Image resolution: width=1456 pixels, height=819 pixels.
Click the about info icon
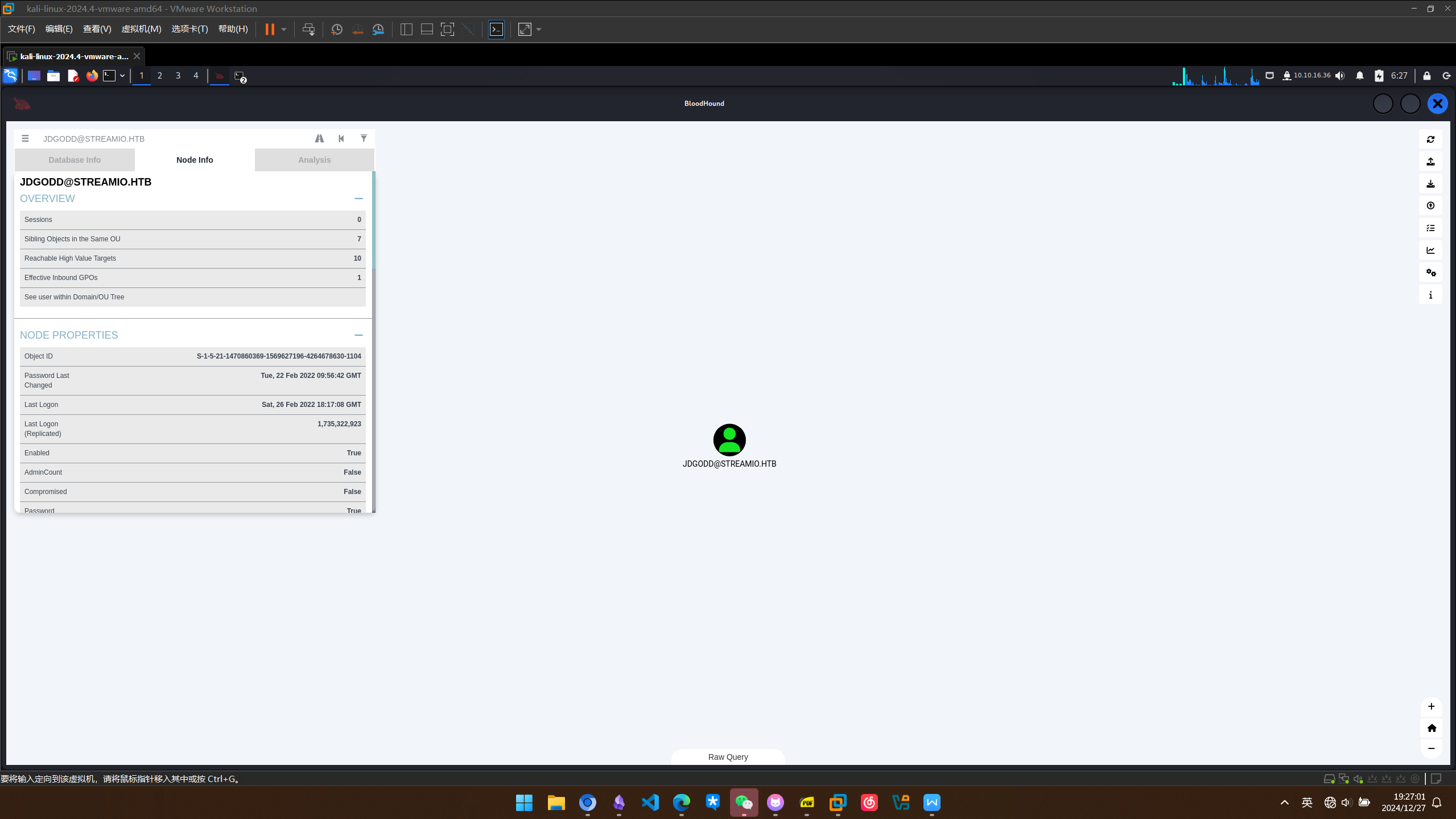[1430, 295]
